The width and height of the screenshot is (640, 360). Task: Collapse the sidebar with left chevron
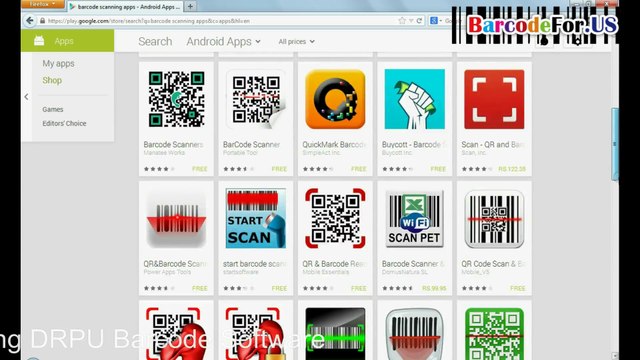tap(27, 97)
